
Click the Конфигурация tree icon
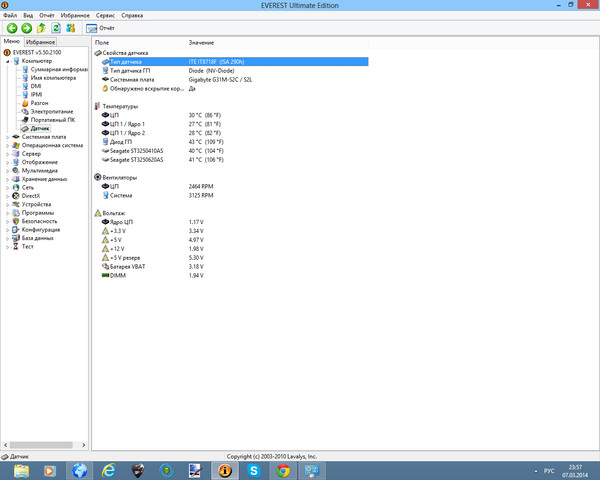(x=16, y=230)
